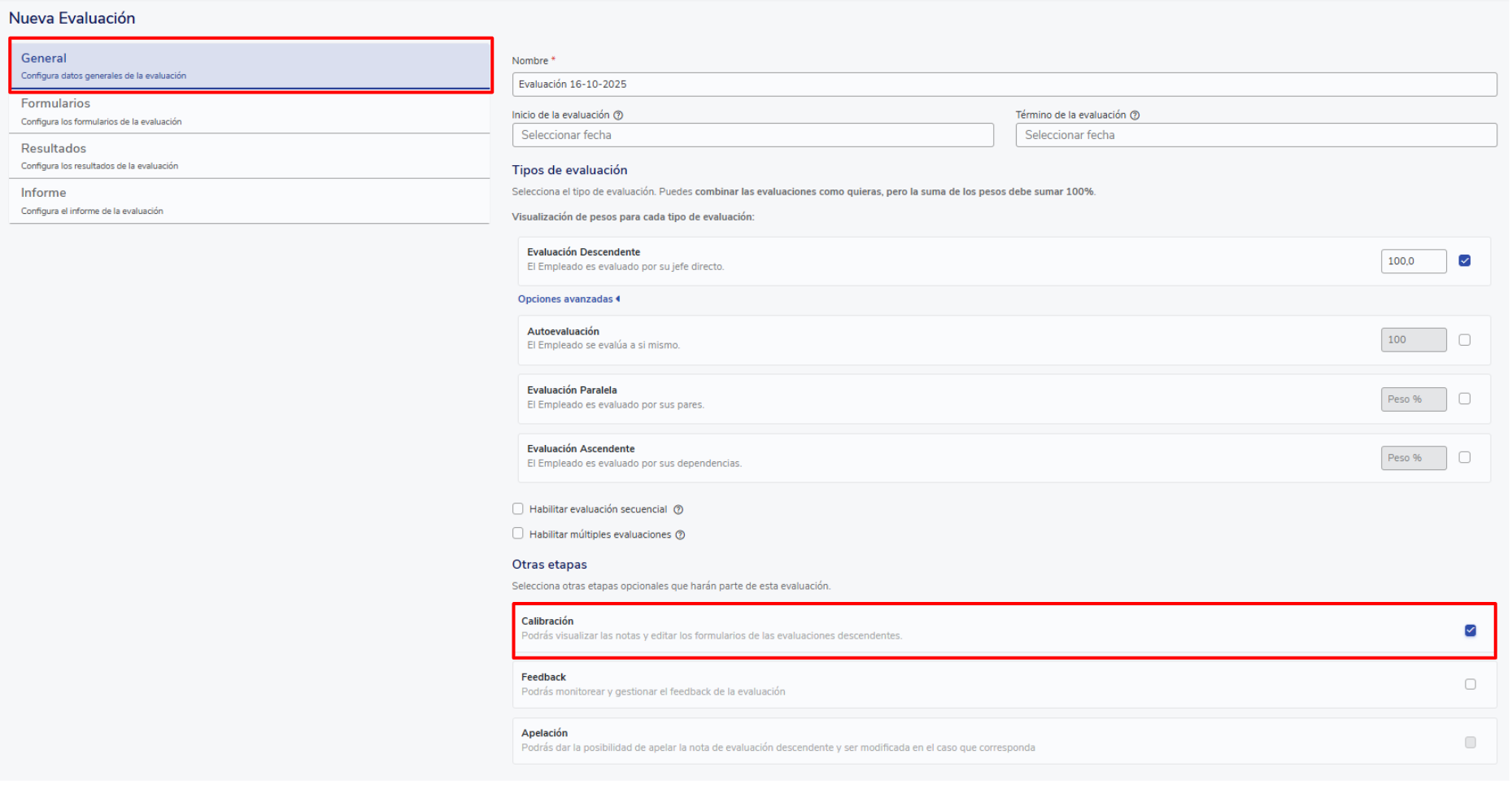Viewport: 1512px width, 785px height.
Task: Switch to the Formularios tab
Action: point(249,111)
